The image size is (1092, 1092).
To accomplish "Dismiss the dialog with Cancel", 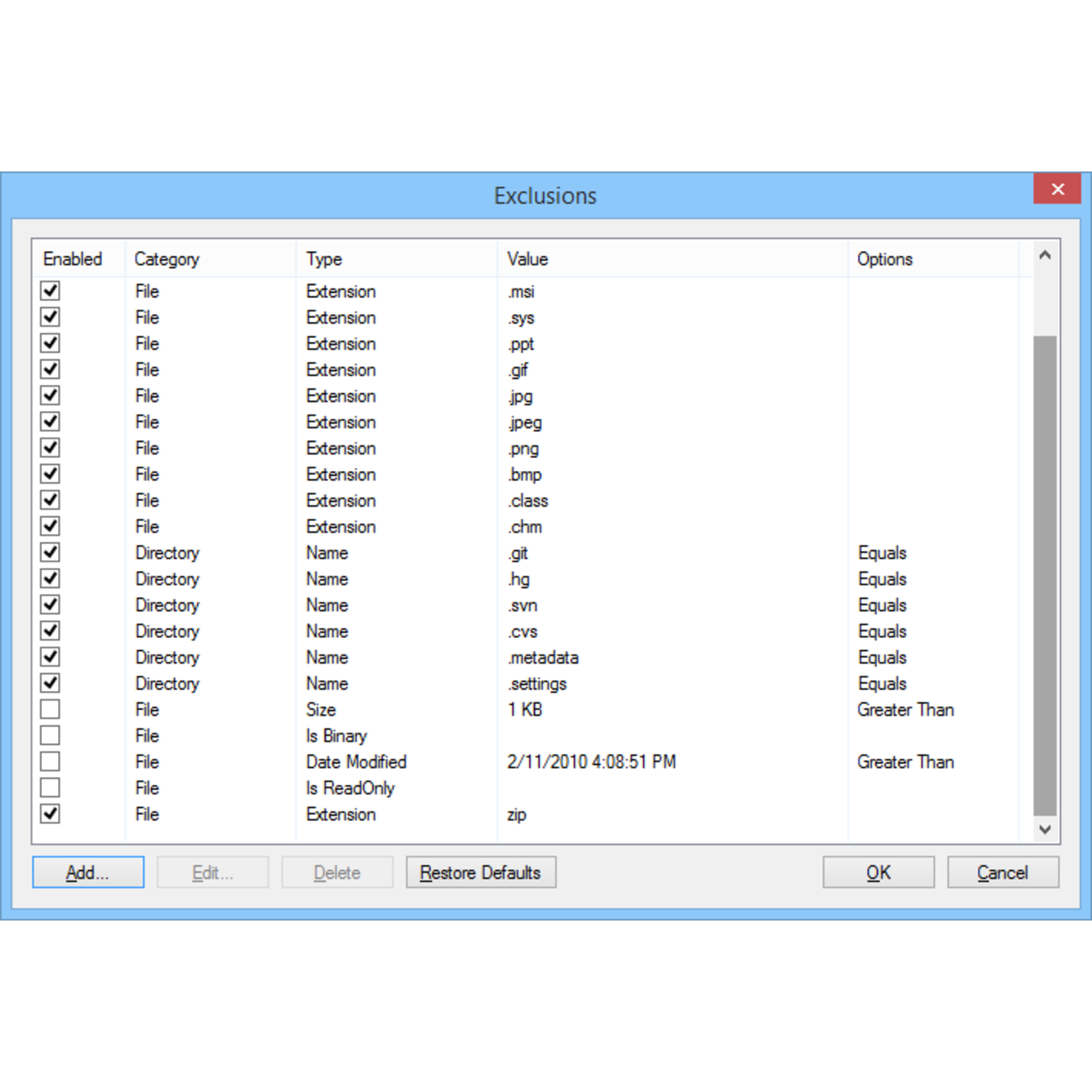I will (x=1002, y=872).
